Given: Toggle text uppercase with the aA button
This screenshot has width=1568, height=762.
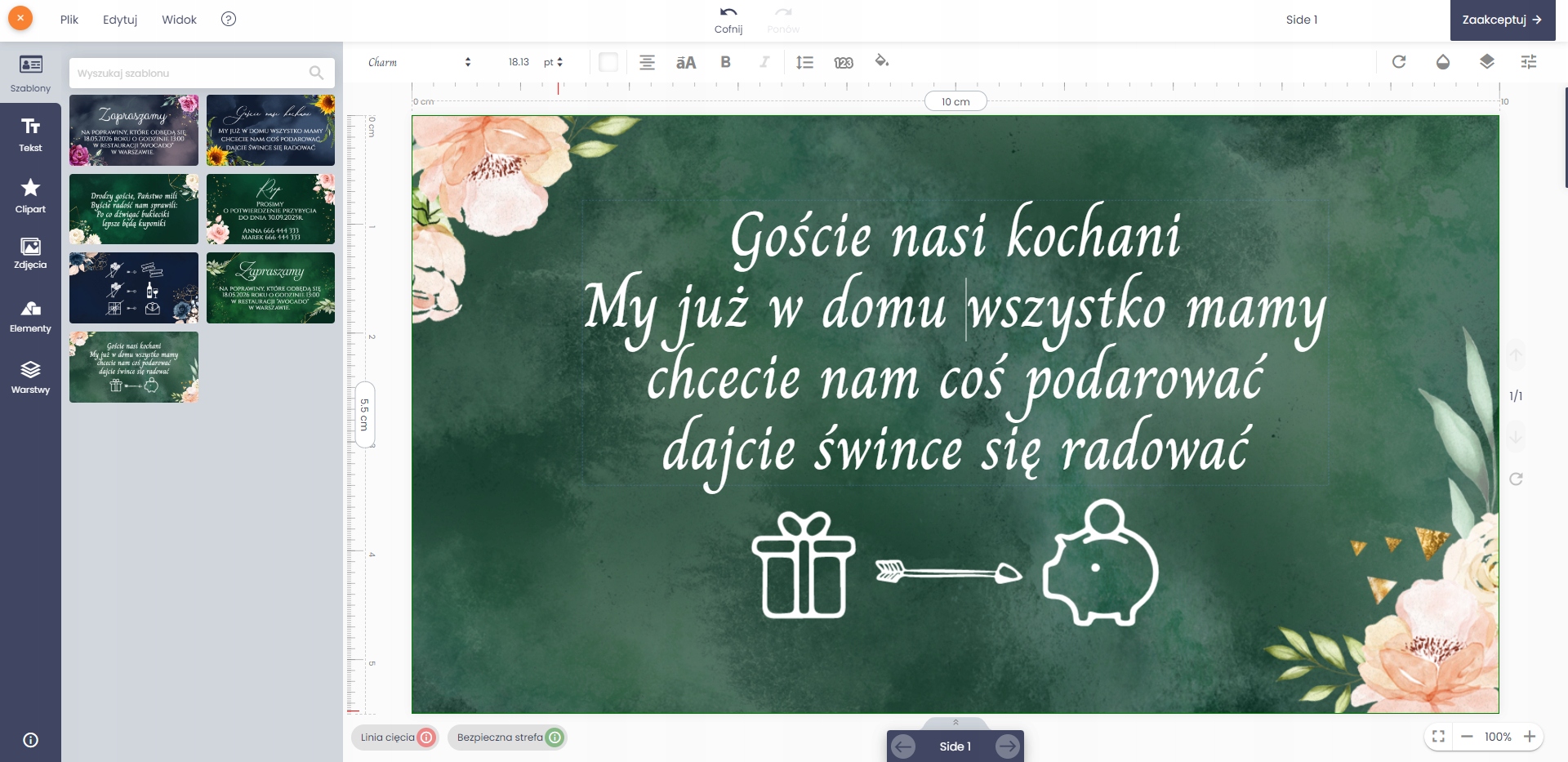Looking at the screenshot, I should [686, 62].
